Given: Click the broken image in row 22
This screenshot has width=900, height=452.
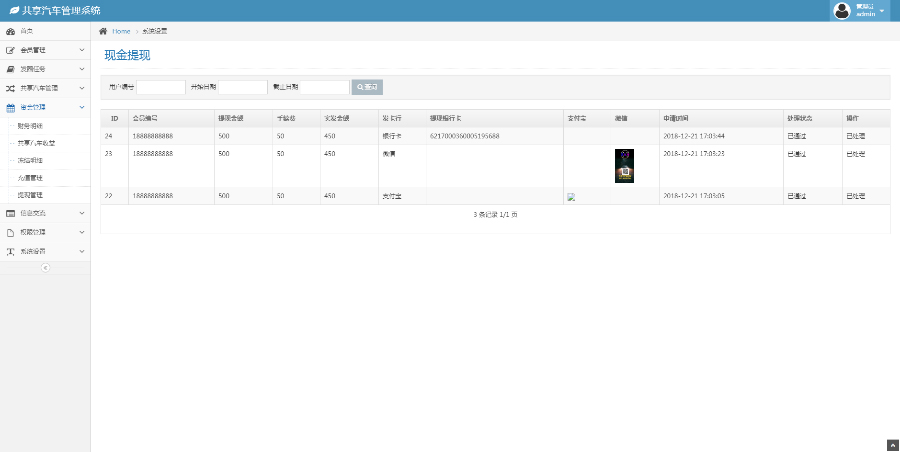Looking at the screenshot, I should (x=571, y=197).
